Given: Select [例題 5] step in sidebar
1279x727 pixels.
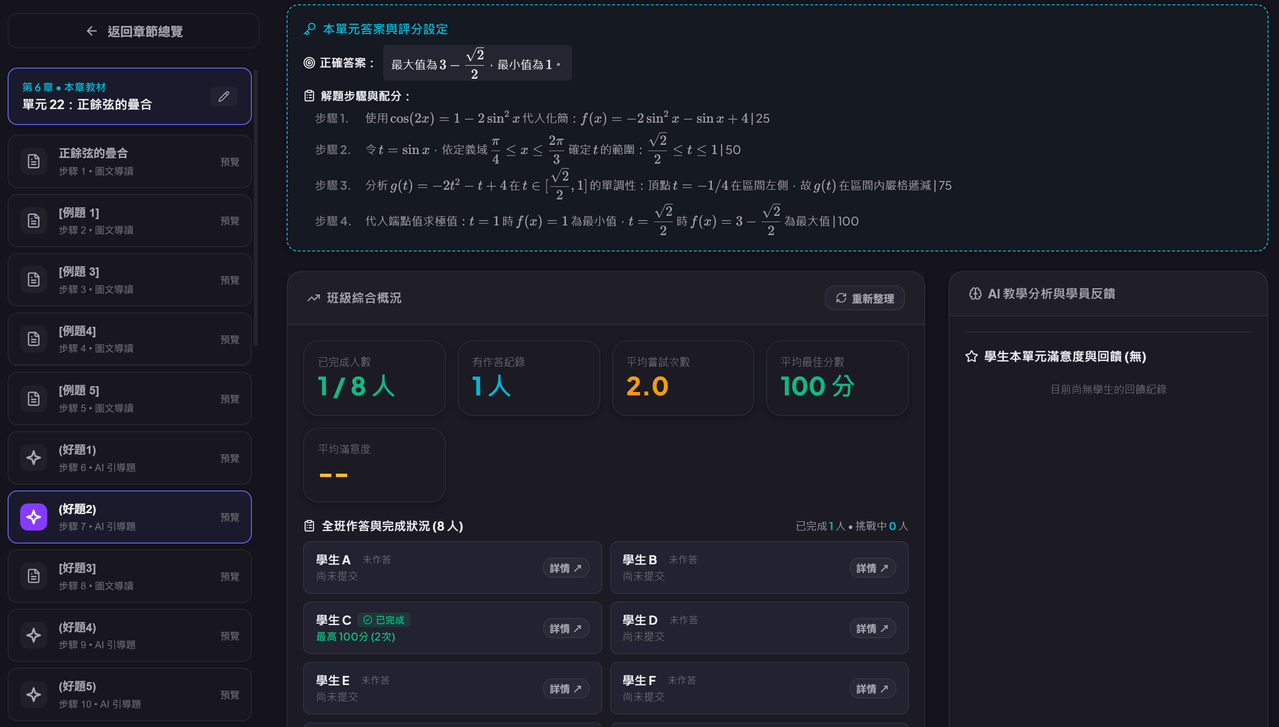Looking at the screenshot, I should [x=130, y=399].
